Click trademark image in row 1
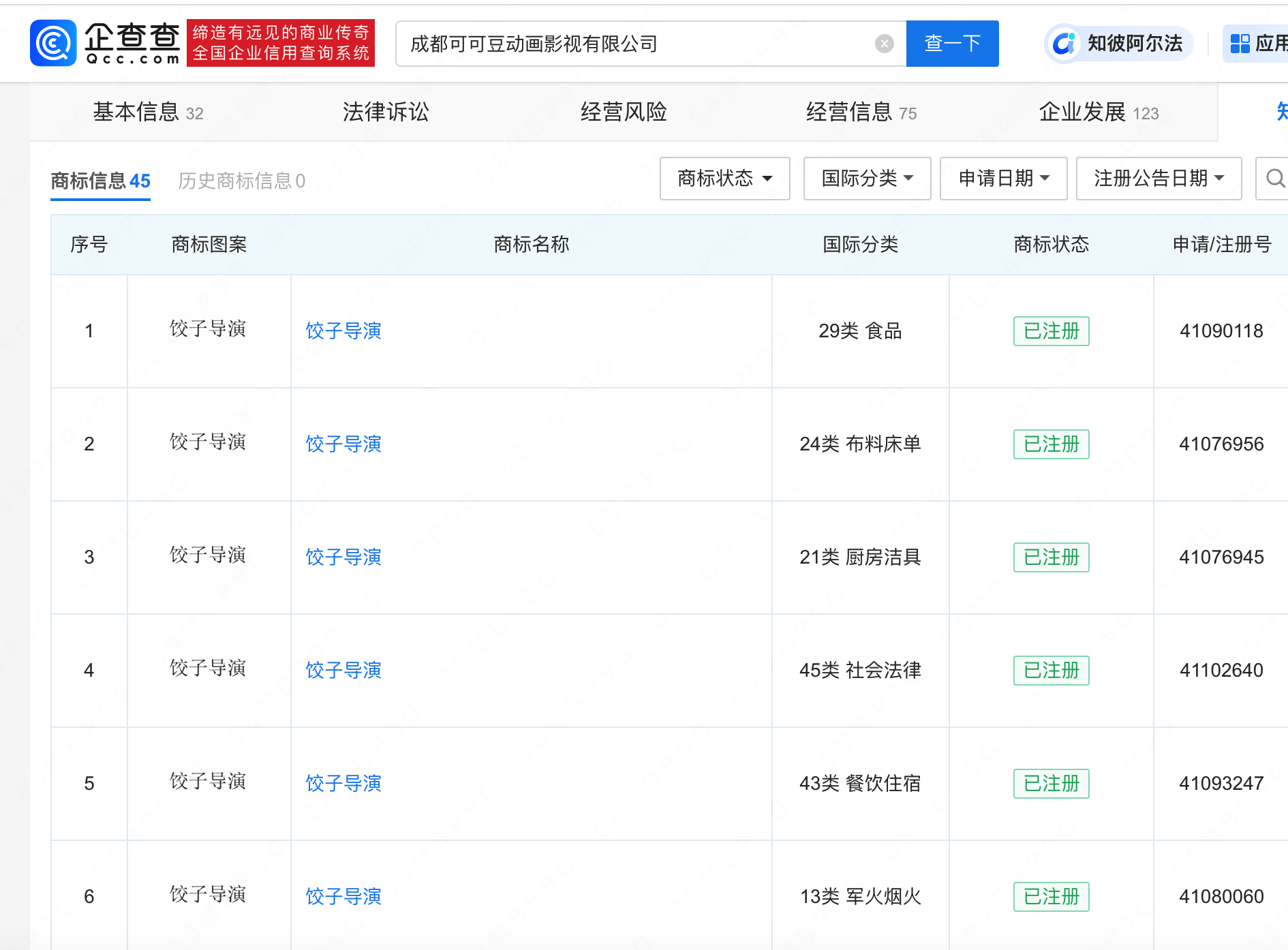This screenshot has width=1288, height=950. [208, 328]
